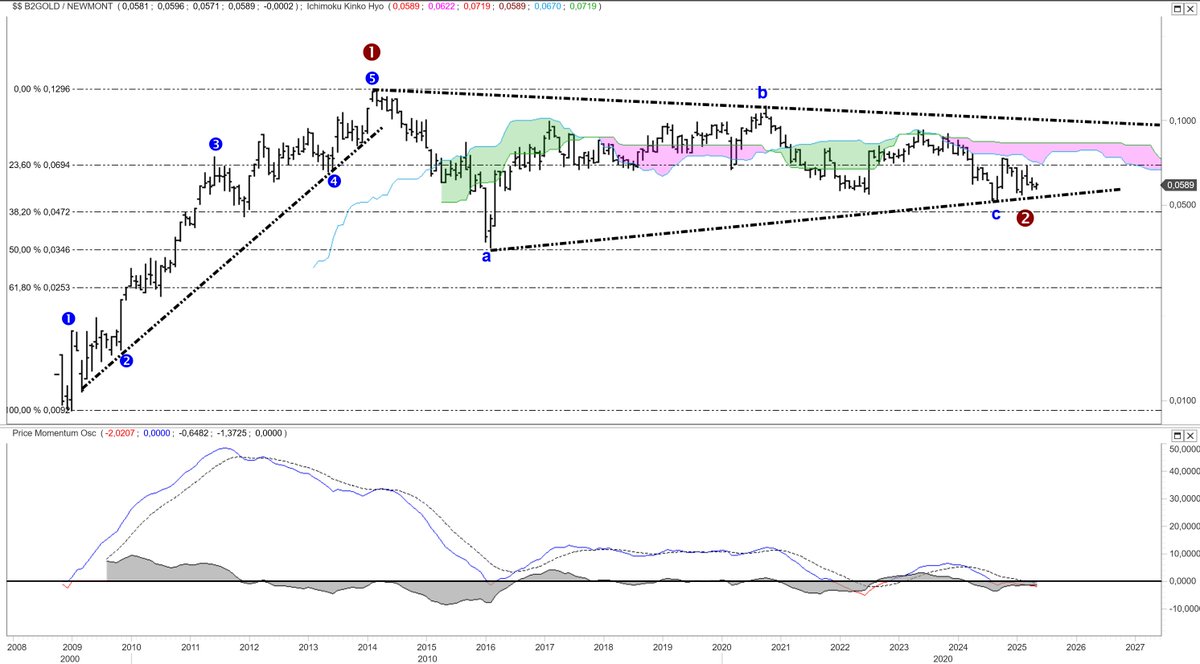
Task: Select the blue wave label c
Action: point(996,214)
